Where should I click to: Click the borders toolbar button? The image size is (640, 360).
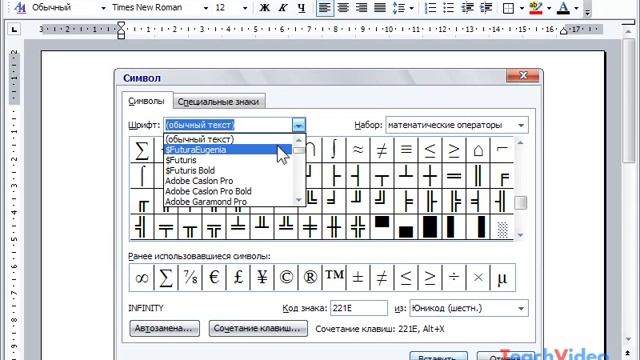click(x=508, y=8)
